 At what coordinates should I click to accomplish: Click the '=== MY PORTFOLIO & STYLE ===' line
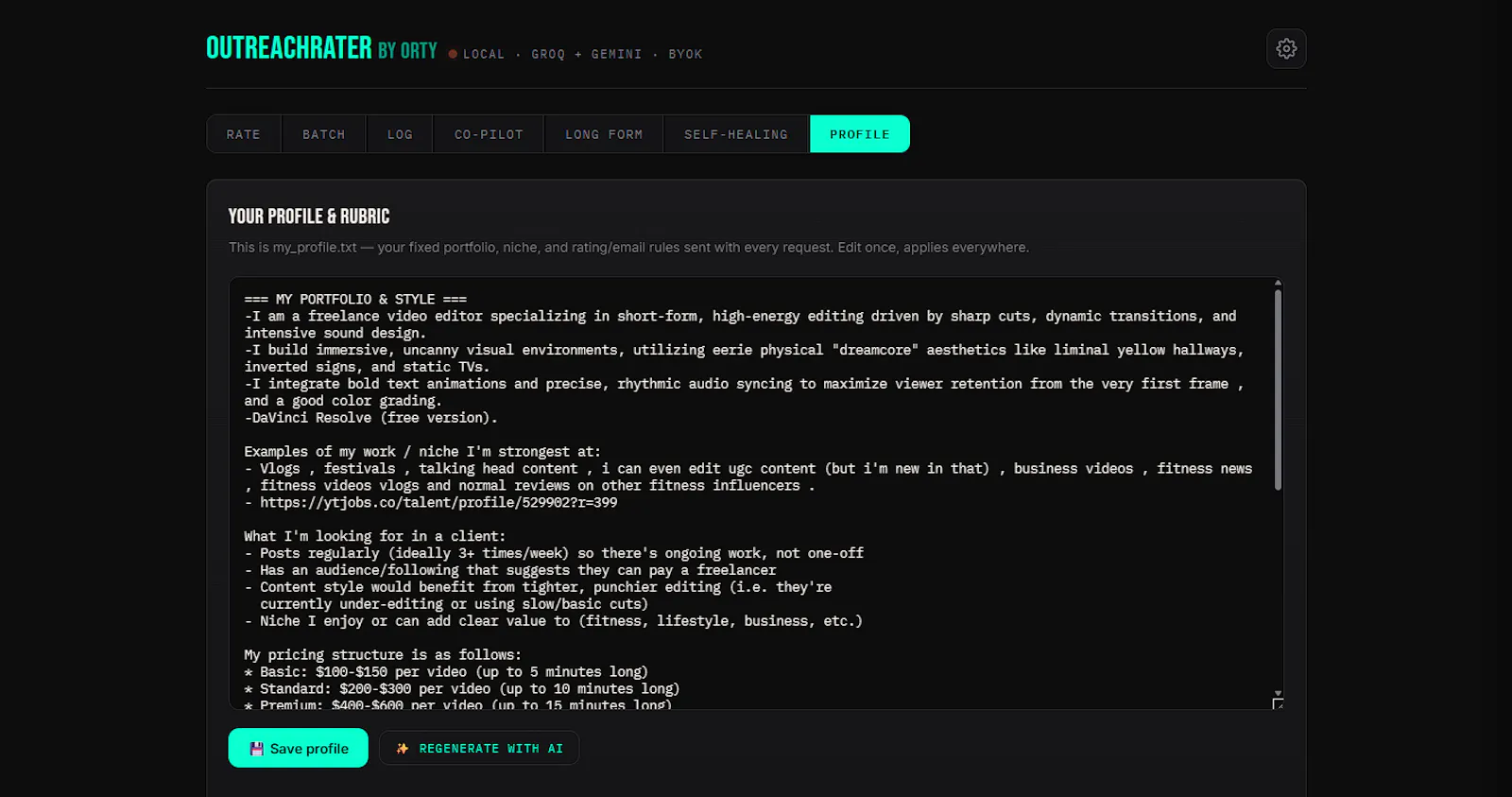(x=355, y=299)
